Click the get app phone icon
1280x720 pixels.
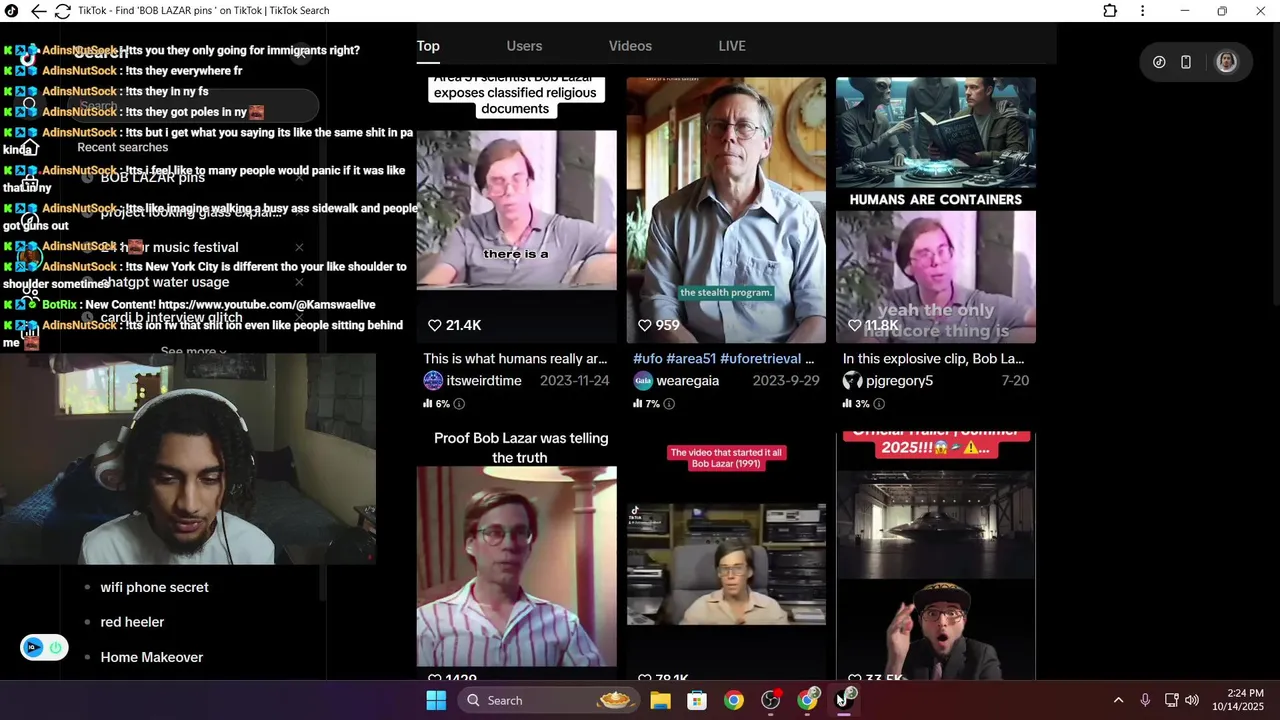tap(1186, 62)
